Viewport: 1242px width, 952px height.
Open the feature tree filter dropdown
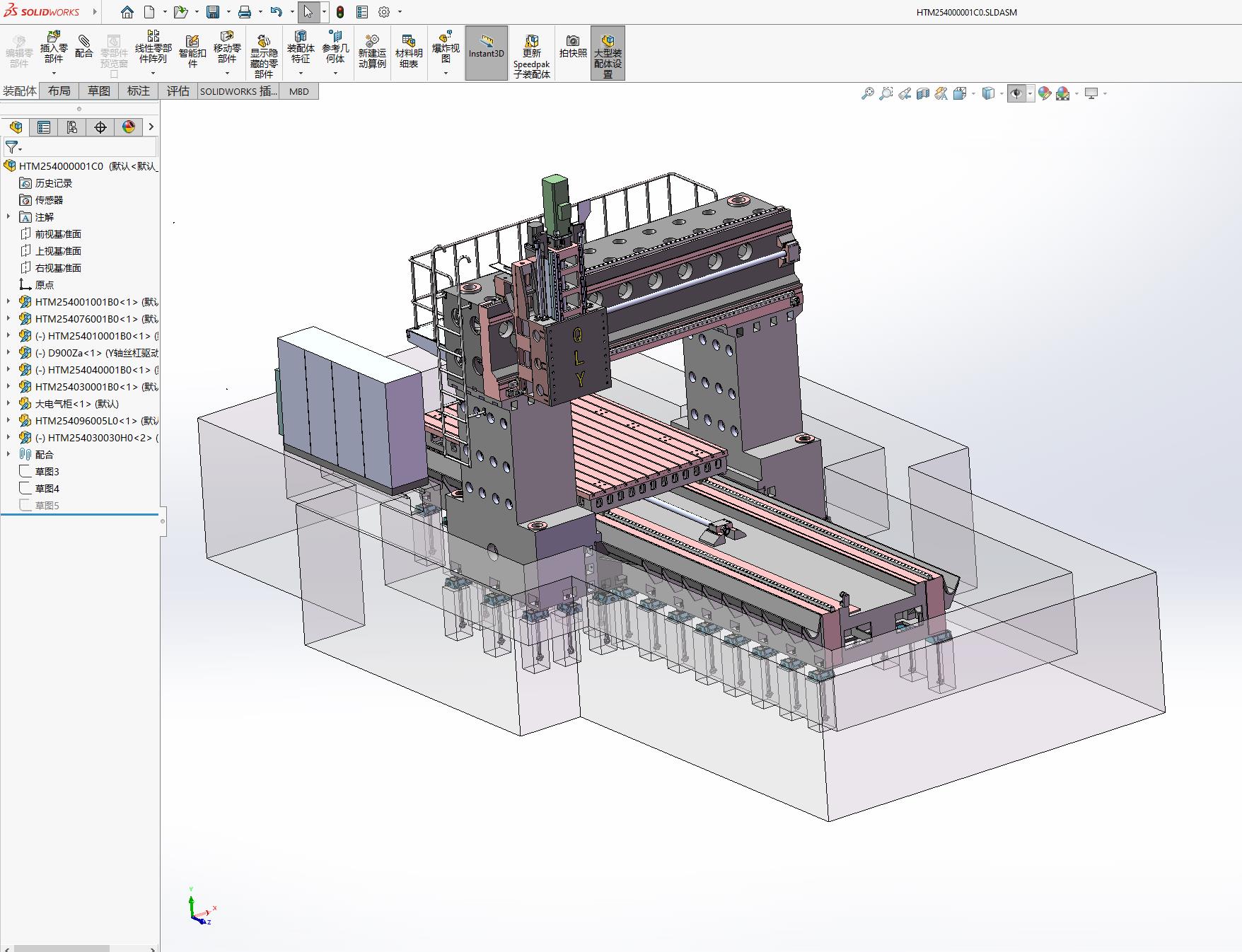click(x=13, y=147)
